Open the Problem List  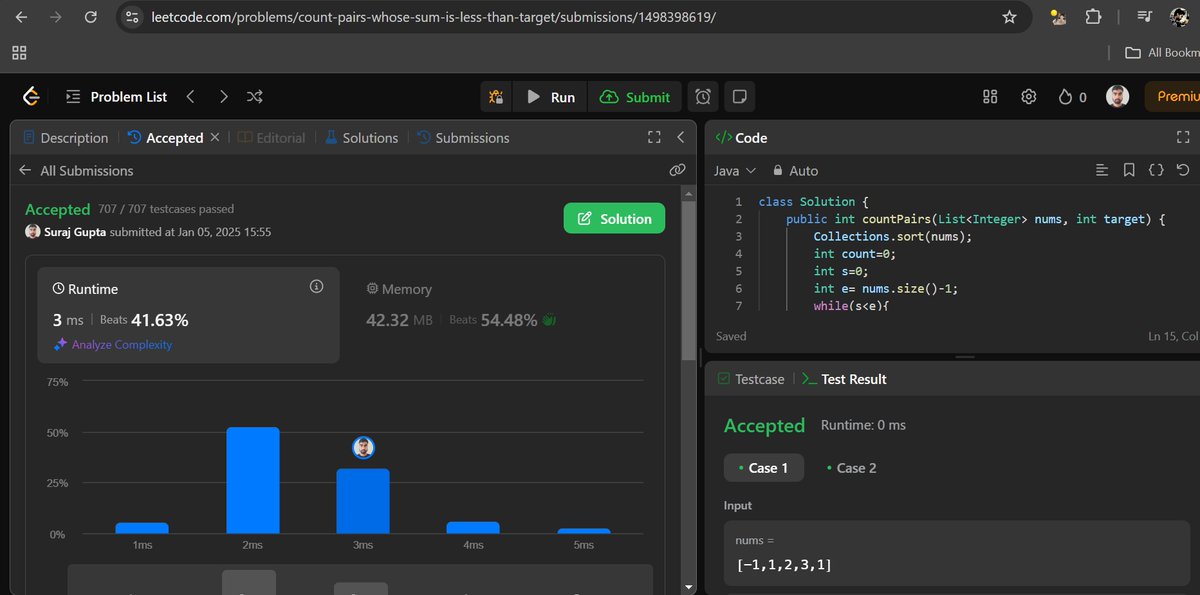(117, 97)
